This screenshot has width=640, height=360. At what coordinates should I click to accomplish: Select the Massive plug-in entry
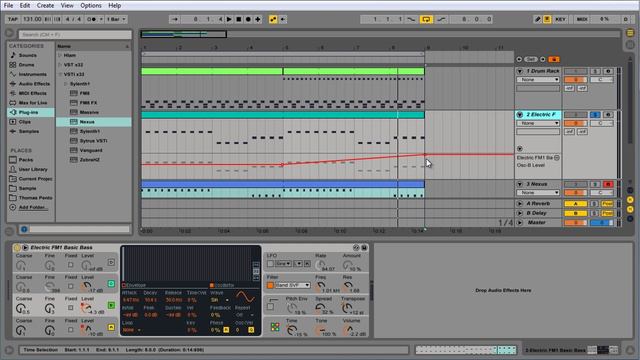(89, 112)
